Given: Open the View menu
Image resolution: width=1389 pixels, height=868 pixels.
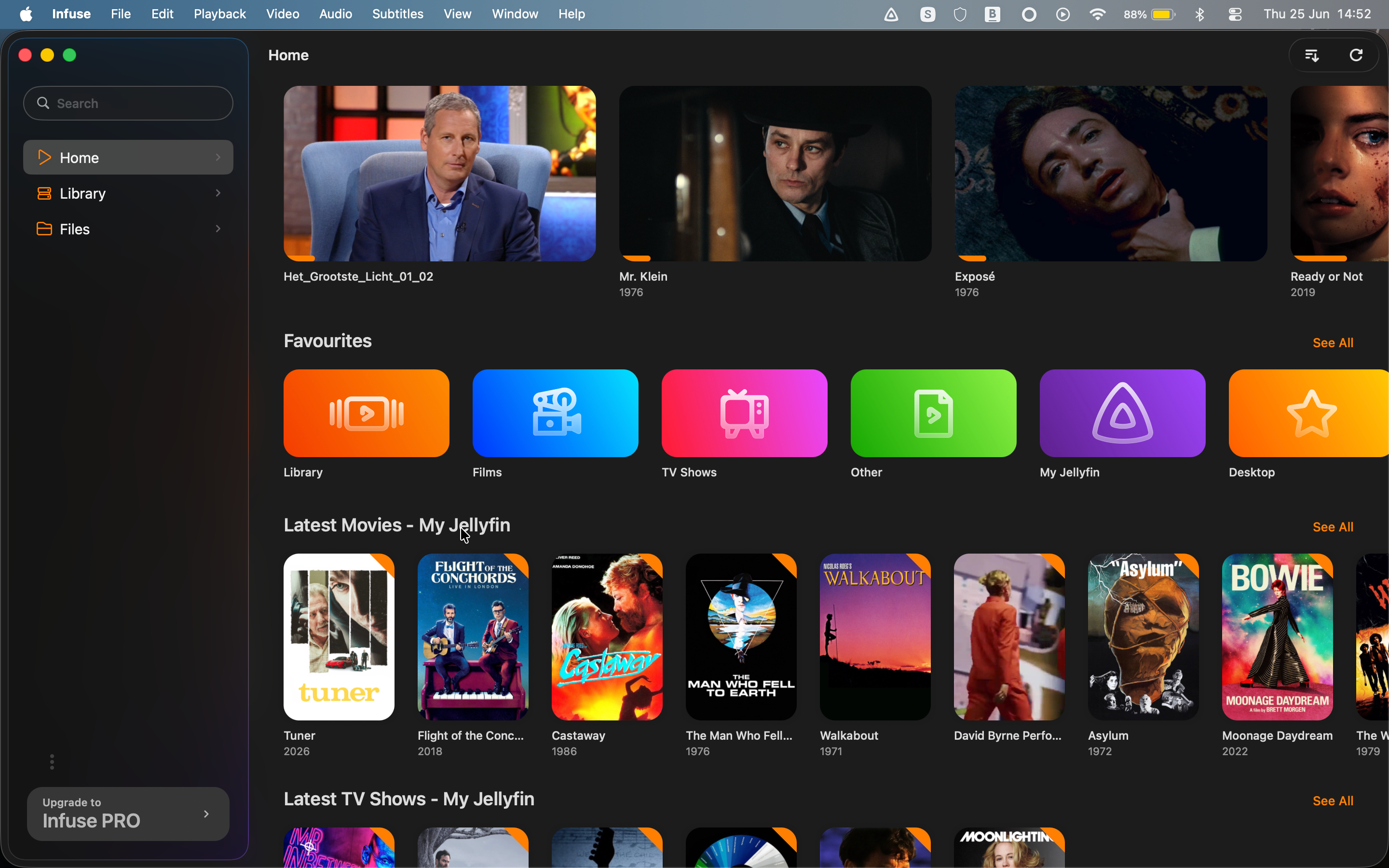Looking at the screenshot, I should click(x=457, y=14).
